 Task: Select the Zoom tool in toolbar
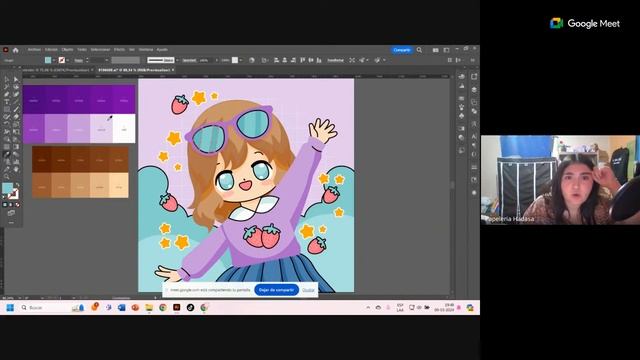tap(7, 176)
